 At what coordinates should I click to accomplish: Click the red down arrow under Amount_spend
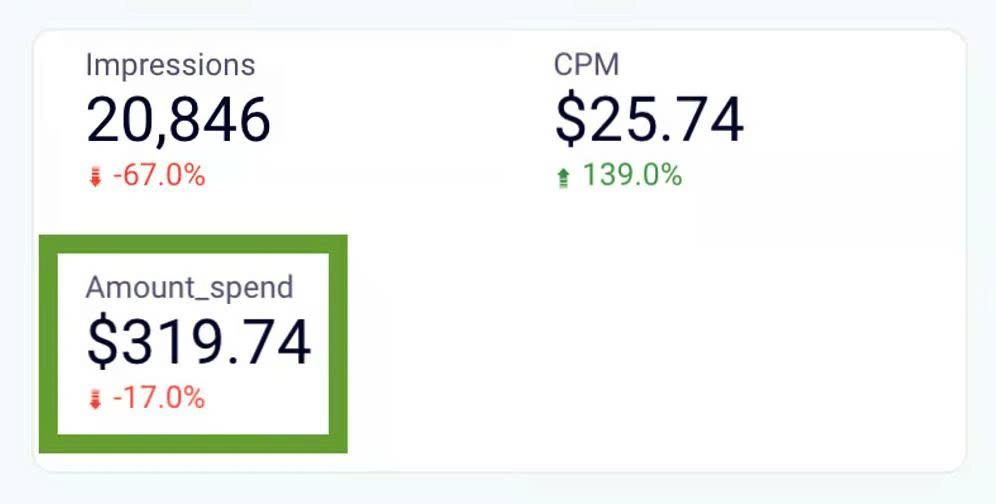click(95, 400)
